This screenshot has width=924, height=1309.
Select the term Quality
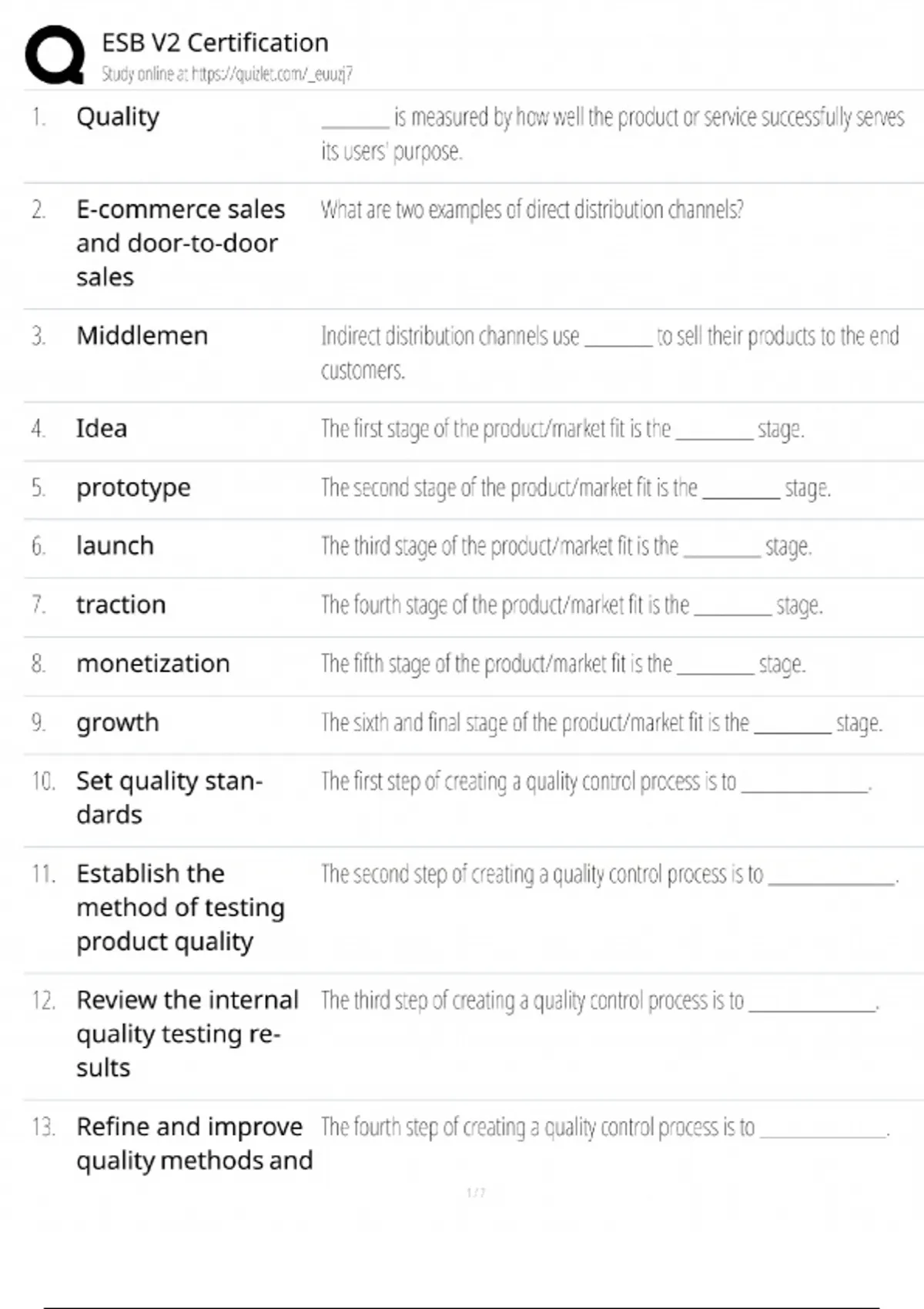118,117
